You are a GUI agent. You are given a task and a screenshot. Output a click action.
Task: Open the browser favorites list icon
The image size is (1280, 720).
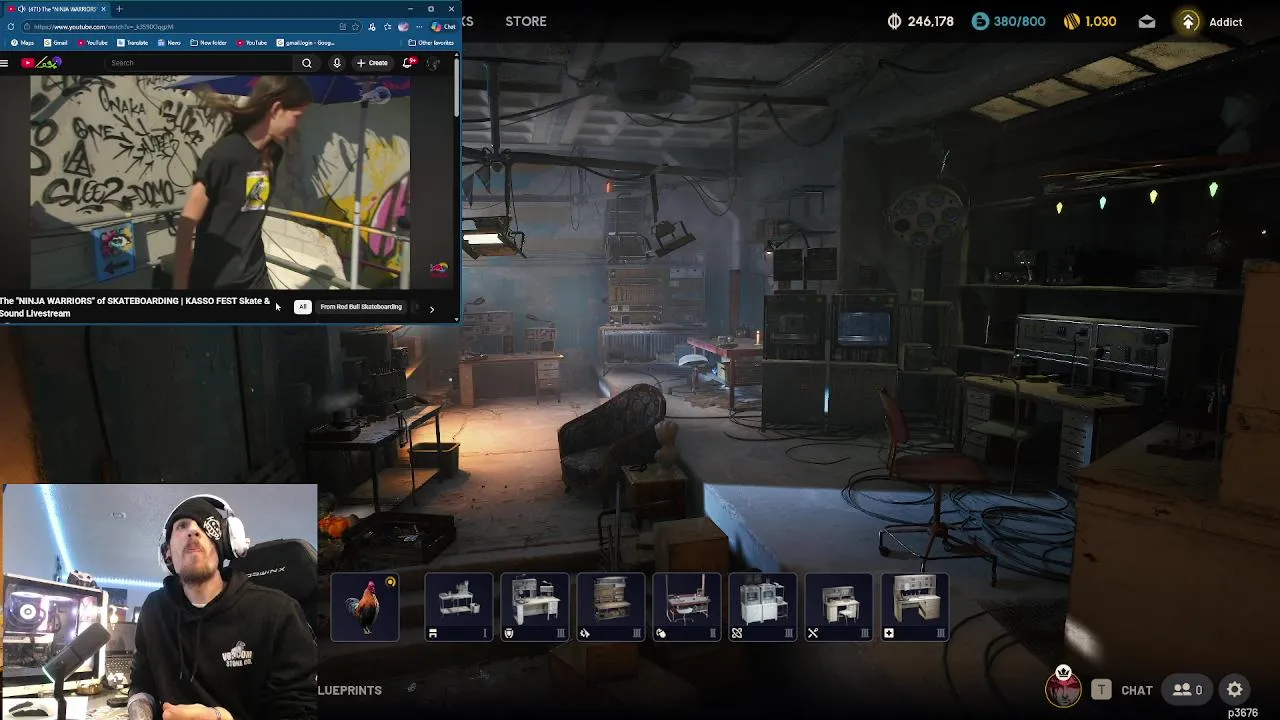387,27
